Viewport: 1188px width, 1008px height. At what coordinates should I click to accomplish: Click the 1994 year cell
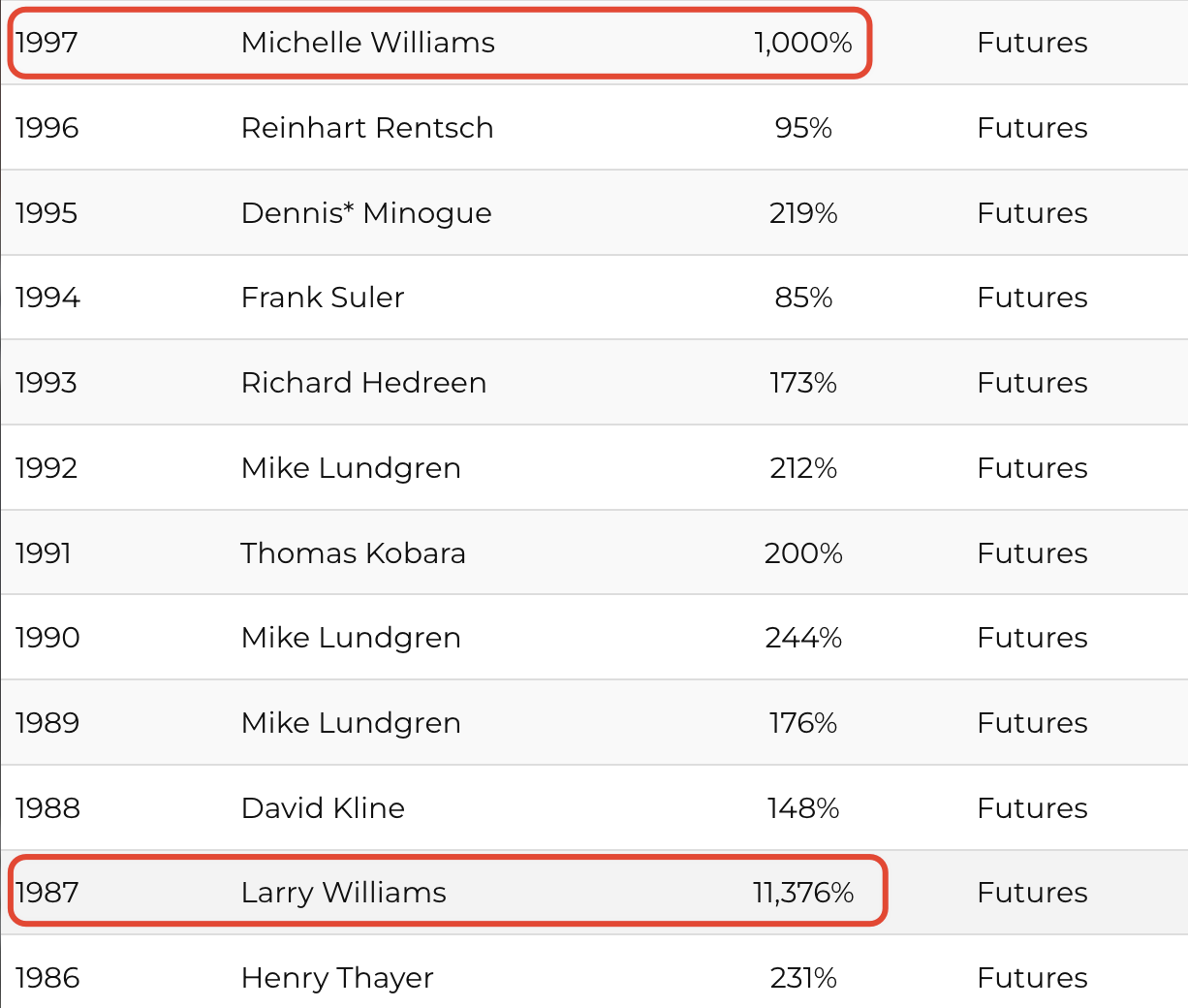(47, 298)
